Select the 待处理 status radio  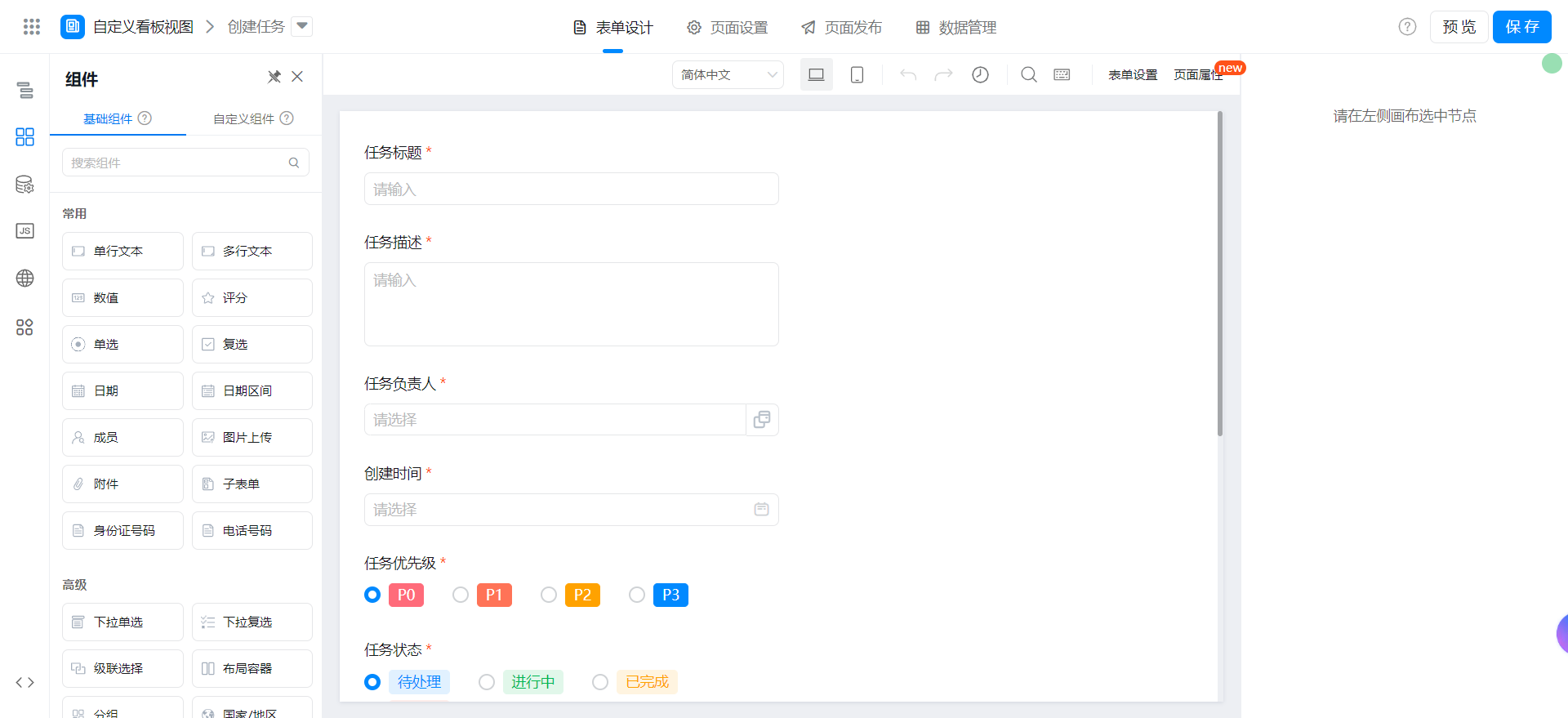(x=372, y=681)
